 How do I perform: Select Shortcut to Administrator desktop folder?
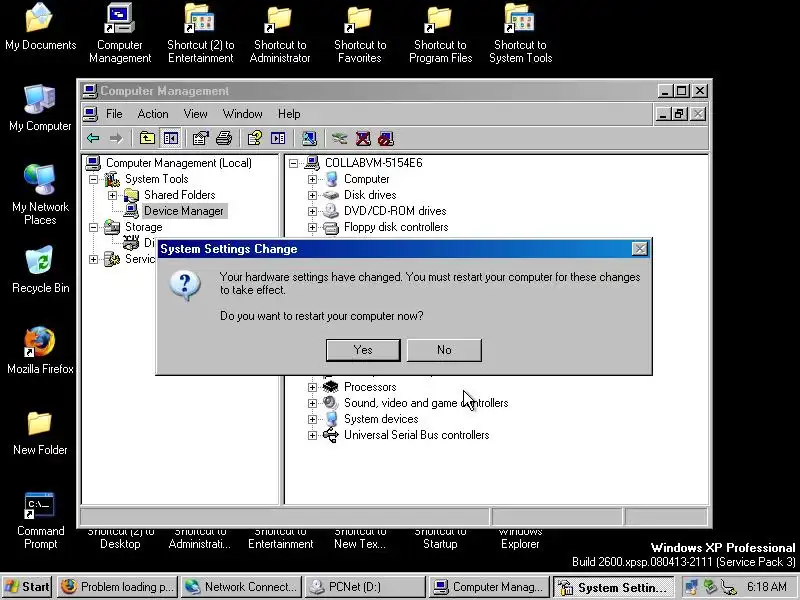coord(280,33)
